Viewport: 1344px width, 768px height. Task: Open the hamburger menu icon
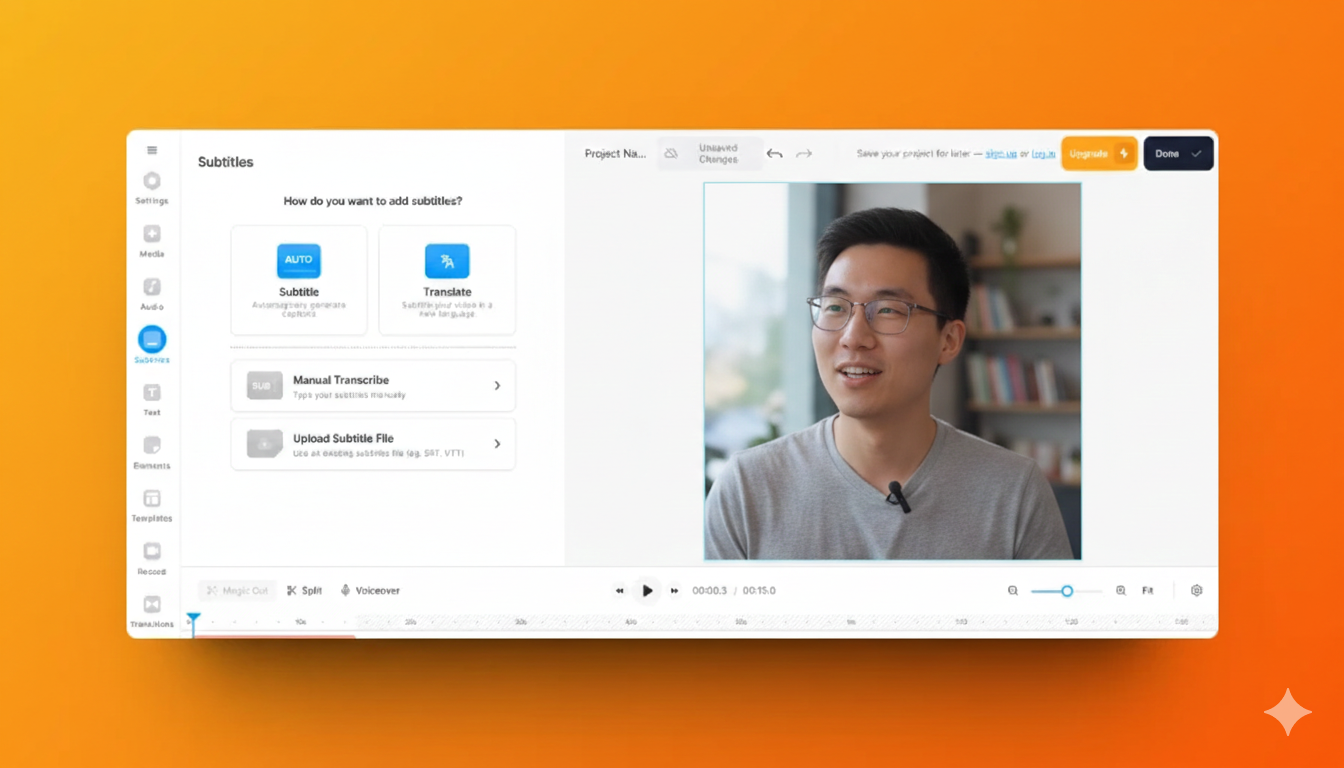(x=152, y=150)
